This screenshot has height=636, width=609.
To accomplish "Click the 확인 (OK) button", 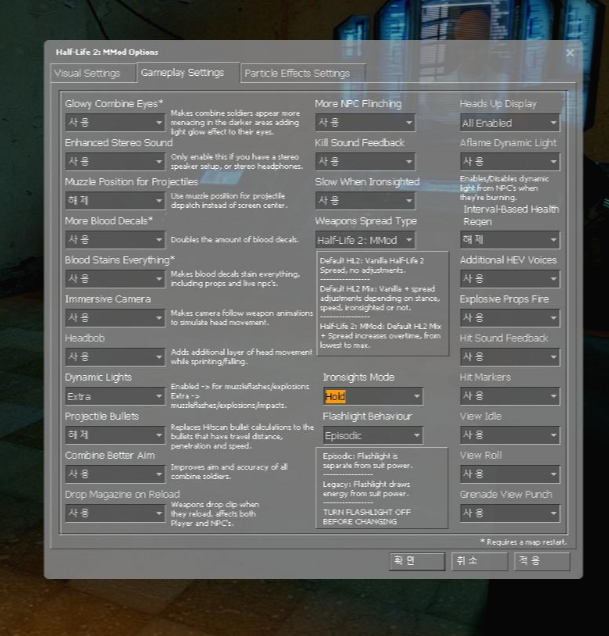I will (417, 561).
